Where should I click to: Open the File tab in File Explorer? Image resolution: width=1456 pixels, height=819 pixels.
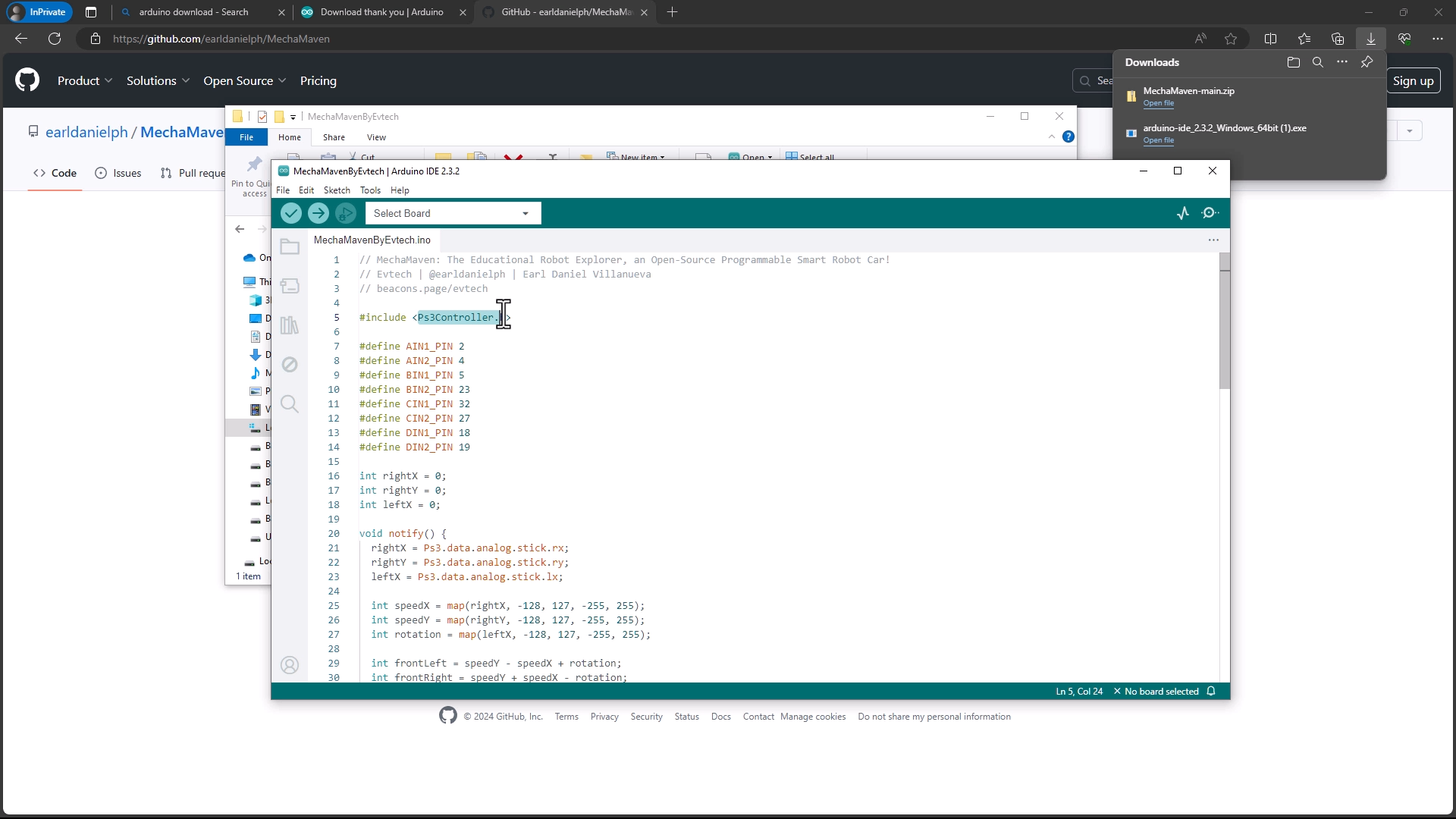pos(246,137)
